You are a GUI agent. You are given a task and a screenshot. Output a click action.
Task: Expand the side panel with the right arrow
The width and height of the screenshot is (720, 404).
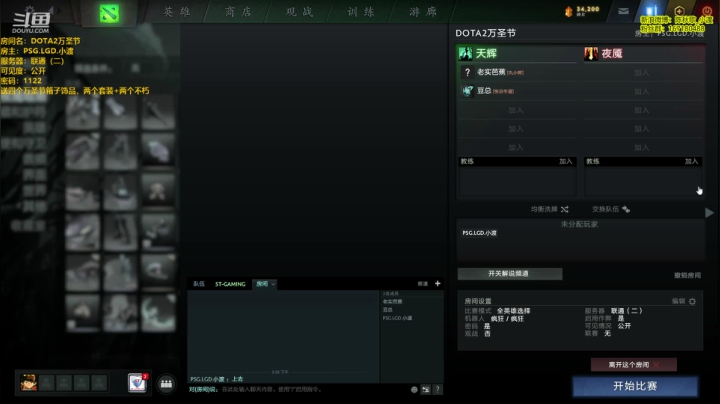click(x=709, y=213)
